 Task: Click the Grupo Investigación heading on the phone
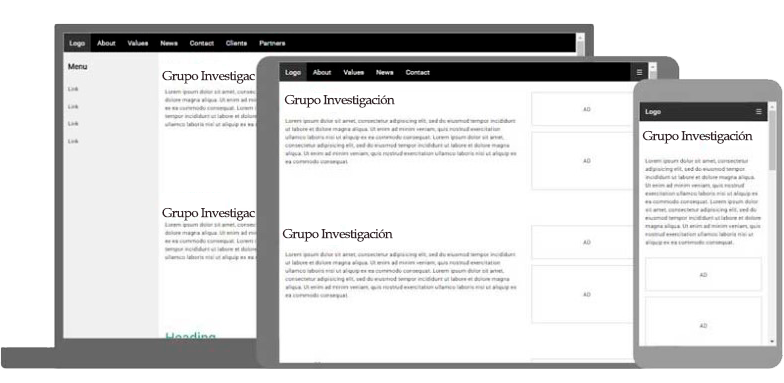697,136
